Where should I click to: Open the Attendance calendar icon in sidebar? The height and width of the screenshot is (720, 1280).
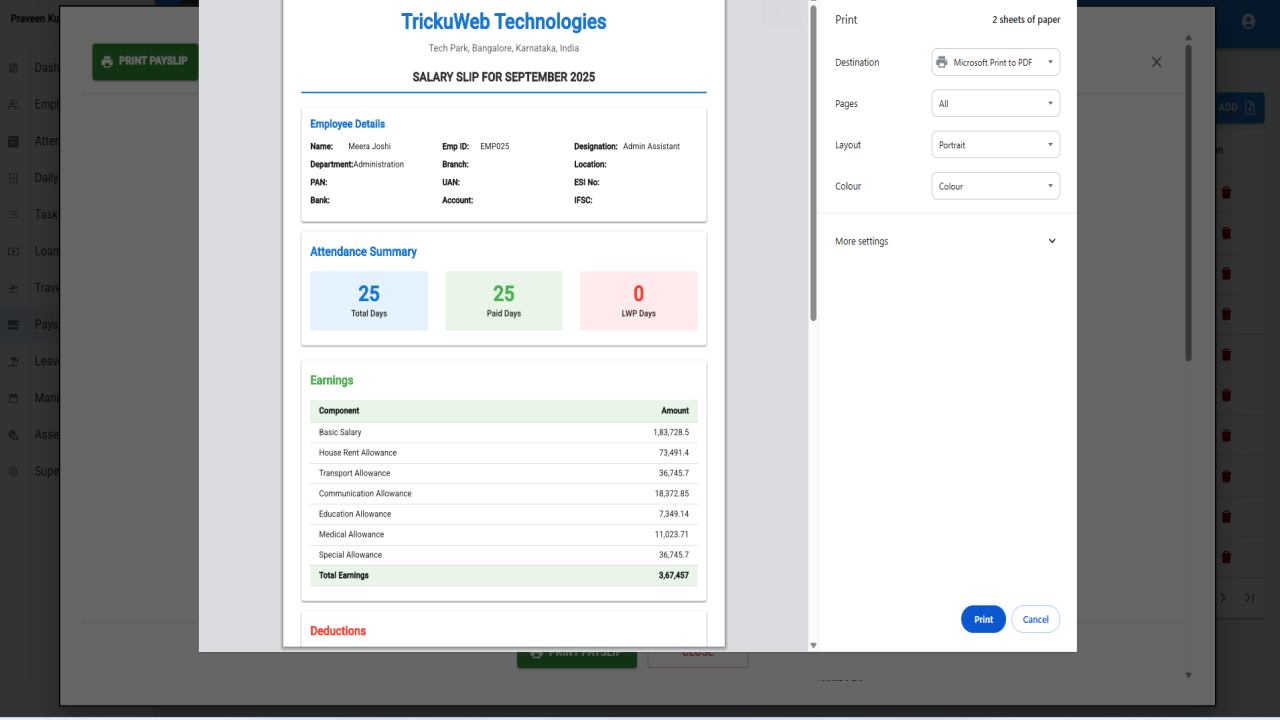[x=14, y=141]
